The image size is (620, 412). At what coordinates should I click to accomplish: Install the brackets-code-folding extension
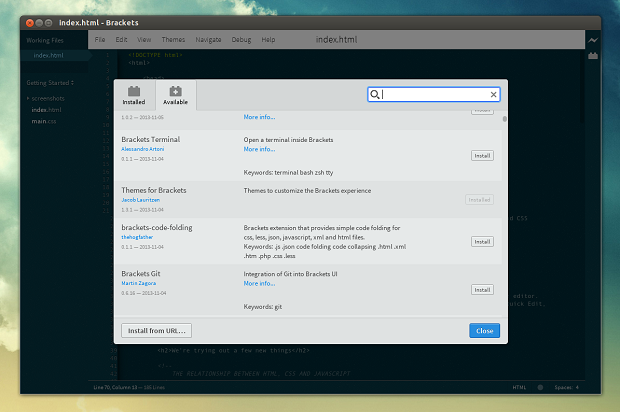pyautogui.click(x=482, y=242)
